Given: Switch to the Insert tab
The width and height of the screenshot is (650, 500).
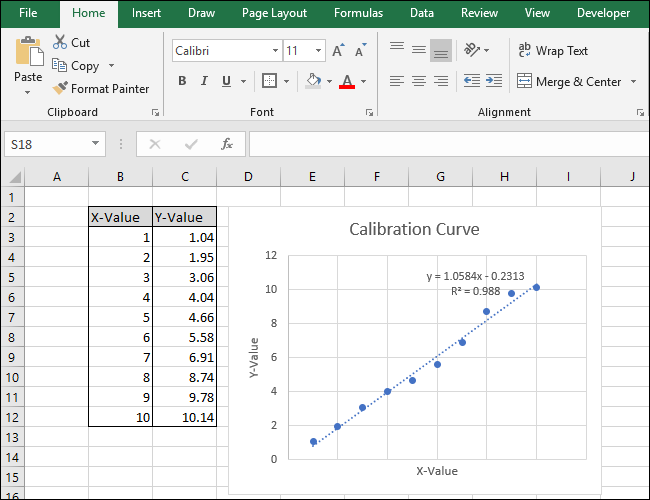Looking at the screenshot, I should point(146,13).
